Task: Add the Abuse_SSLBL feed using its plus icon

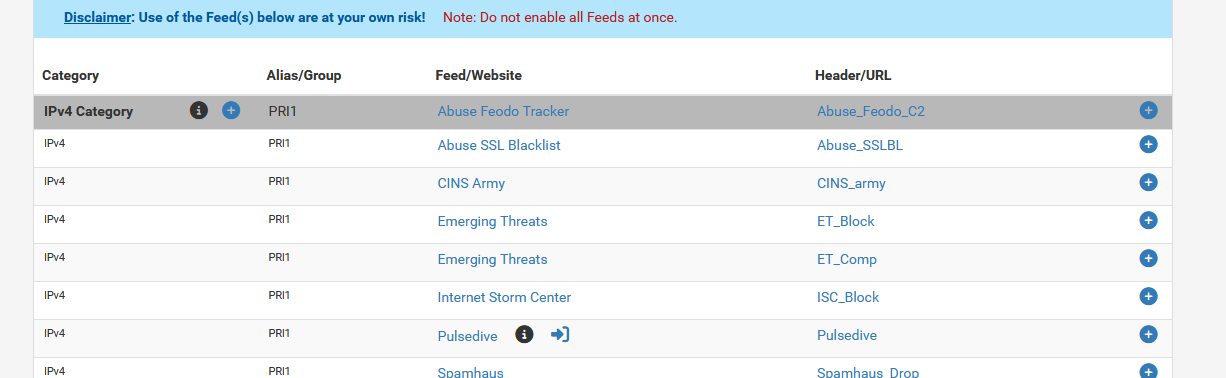Action: [x=1148, y=144]
